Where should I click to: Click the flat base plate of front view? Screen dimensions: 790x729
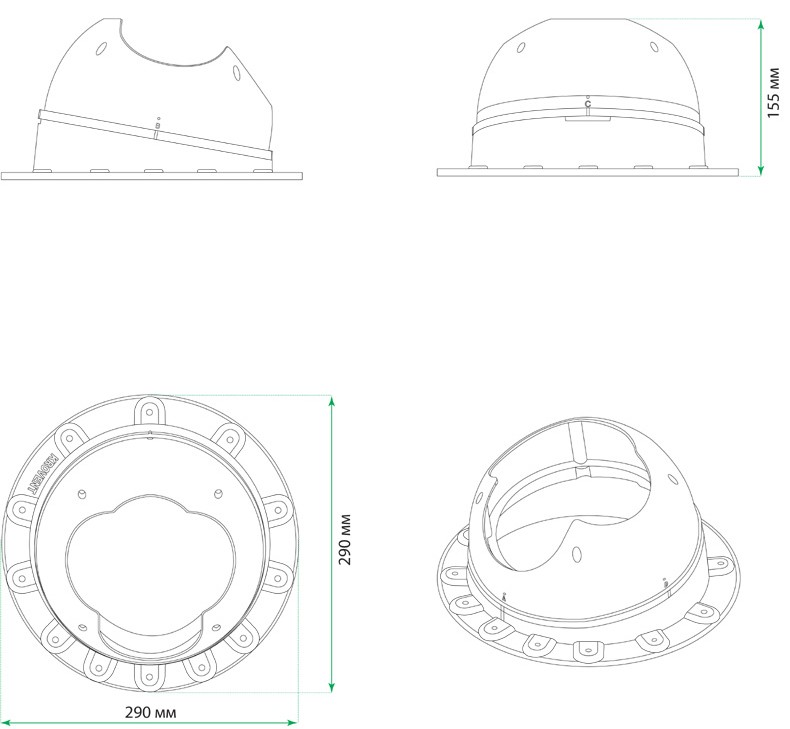(588, 172)
